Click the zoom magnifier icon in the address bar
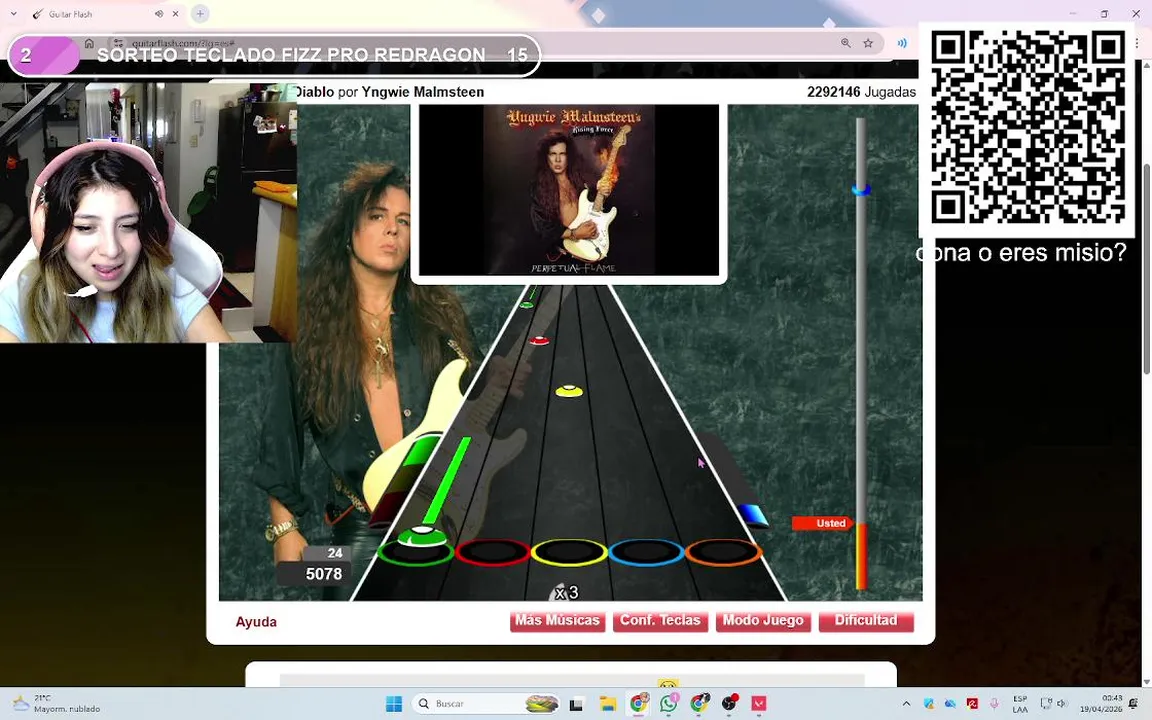Screen dimensions: 1152x720 [846, 43]
